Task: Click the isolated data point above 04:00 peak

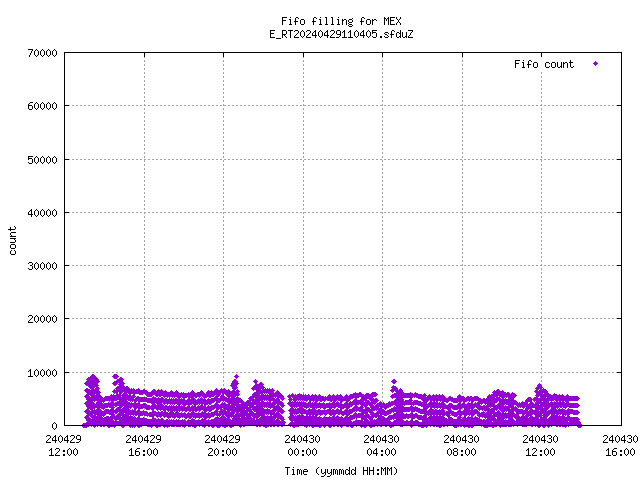Action: click(394, 382)
